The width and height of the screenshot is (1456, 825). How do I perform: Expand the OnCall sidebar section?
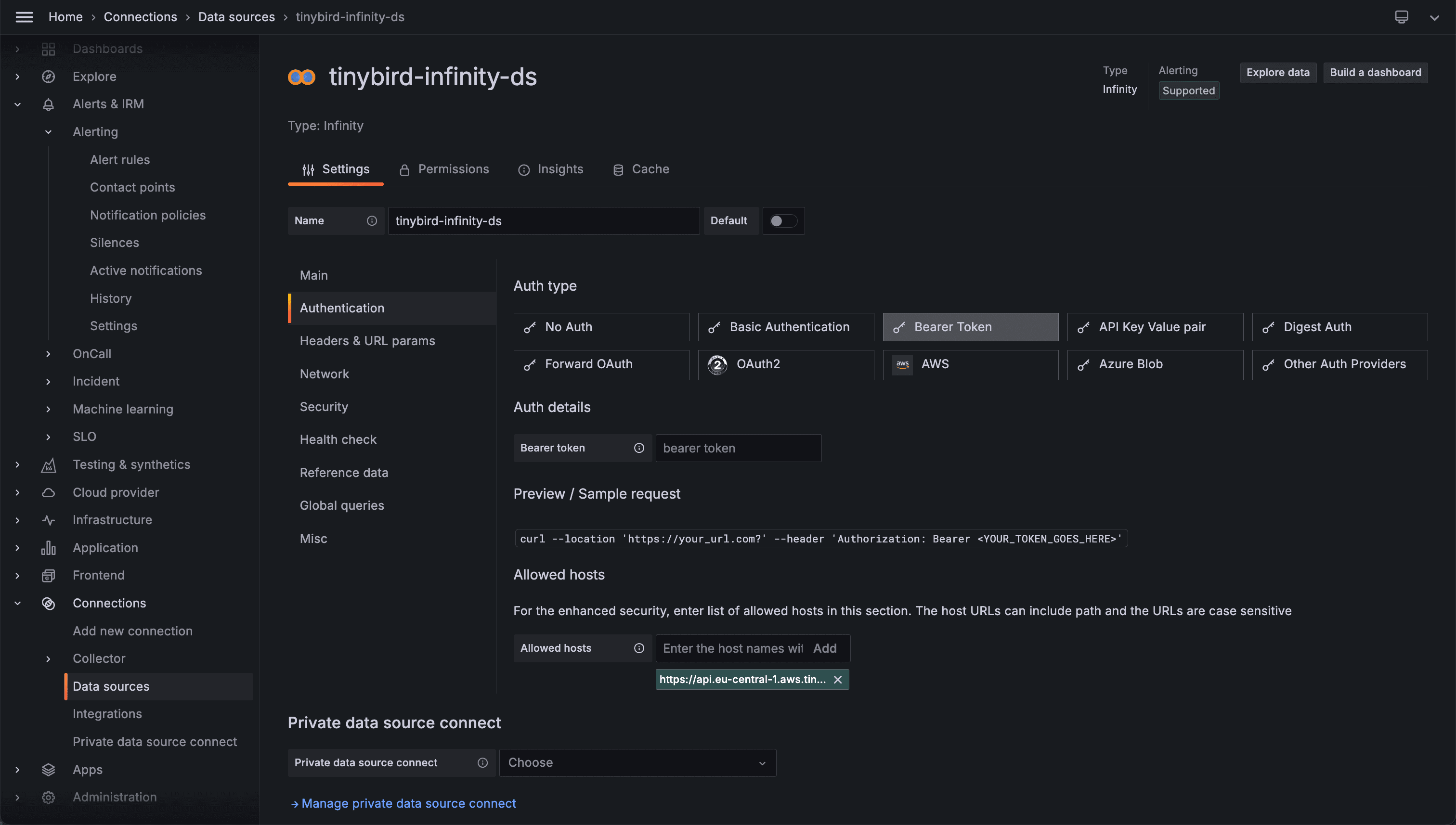pyautogui.click(x=48, y=354)
